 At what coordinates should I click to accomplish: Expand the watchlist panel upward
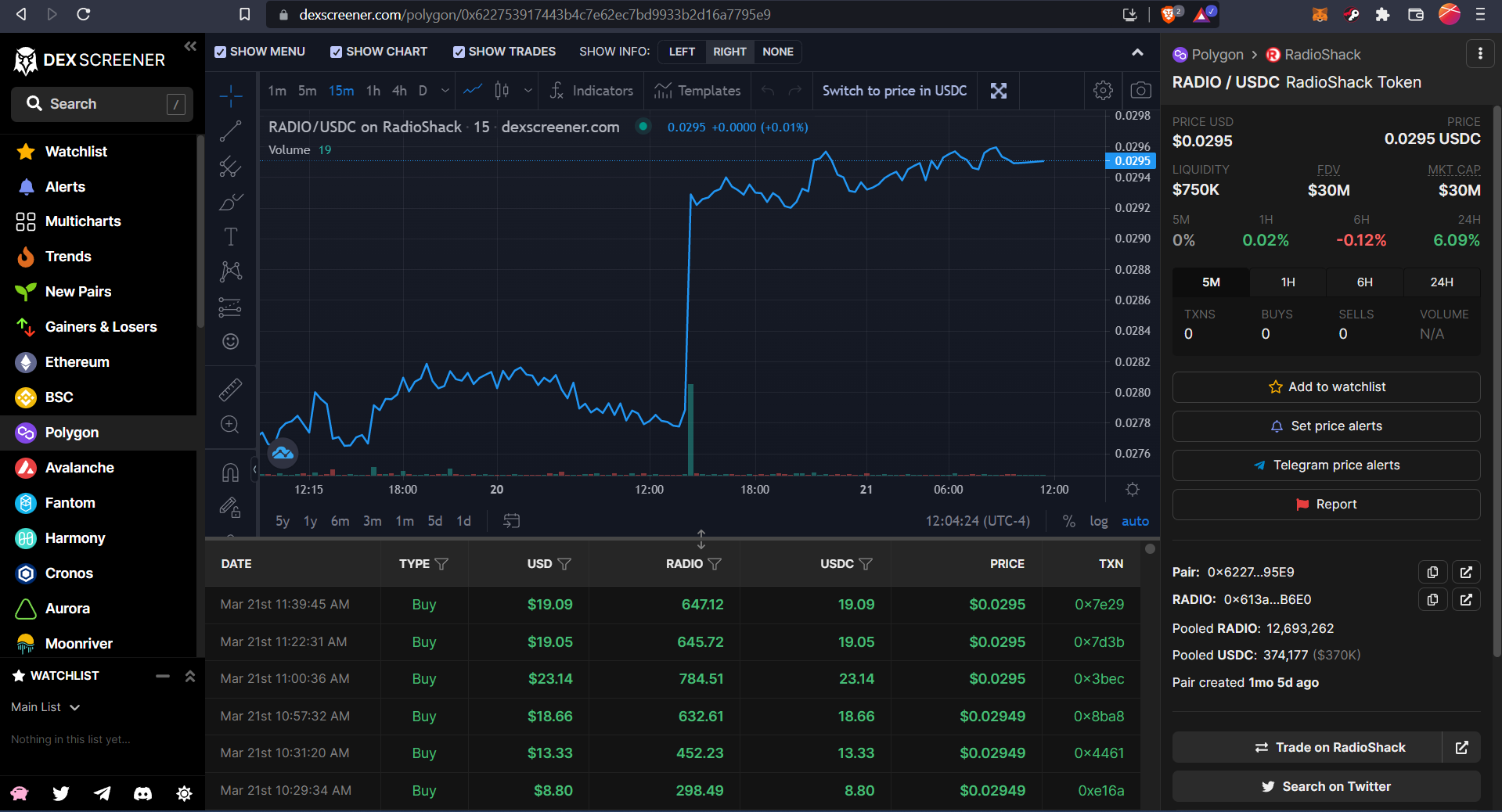tap(189, 676)
